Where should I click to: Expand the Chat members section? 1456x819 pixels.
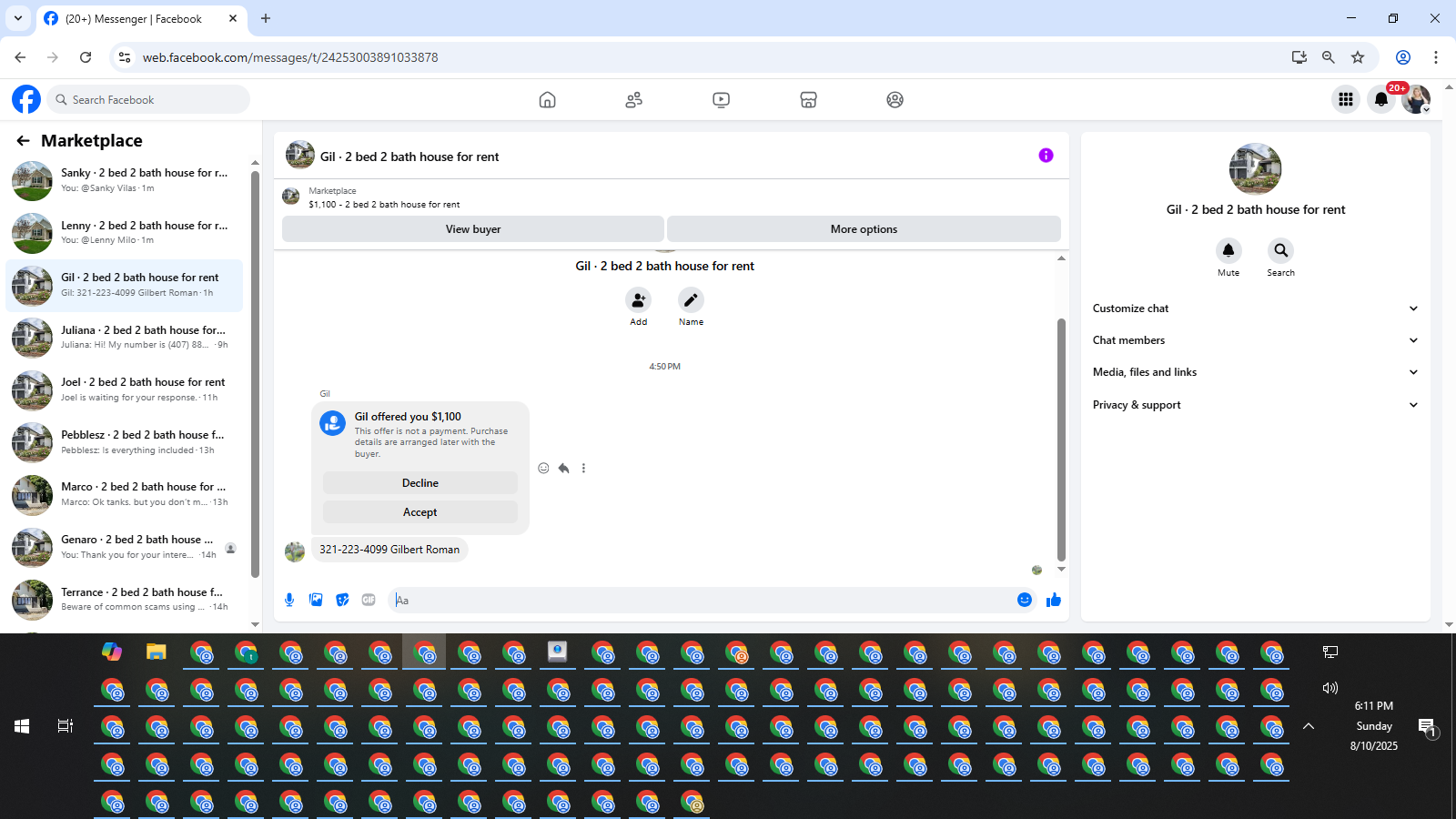pyautogui.click(x=1255, y=340)
